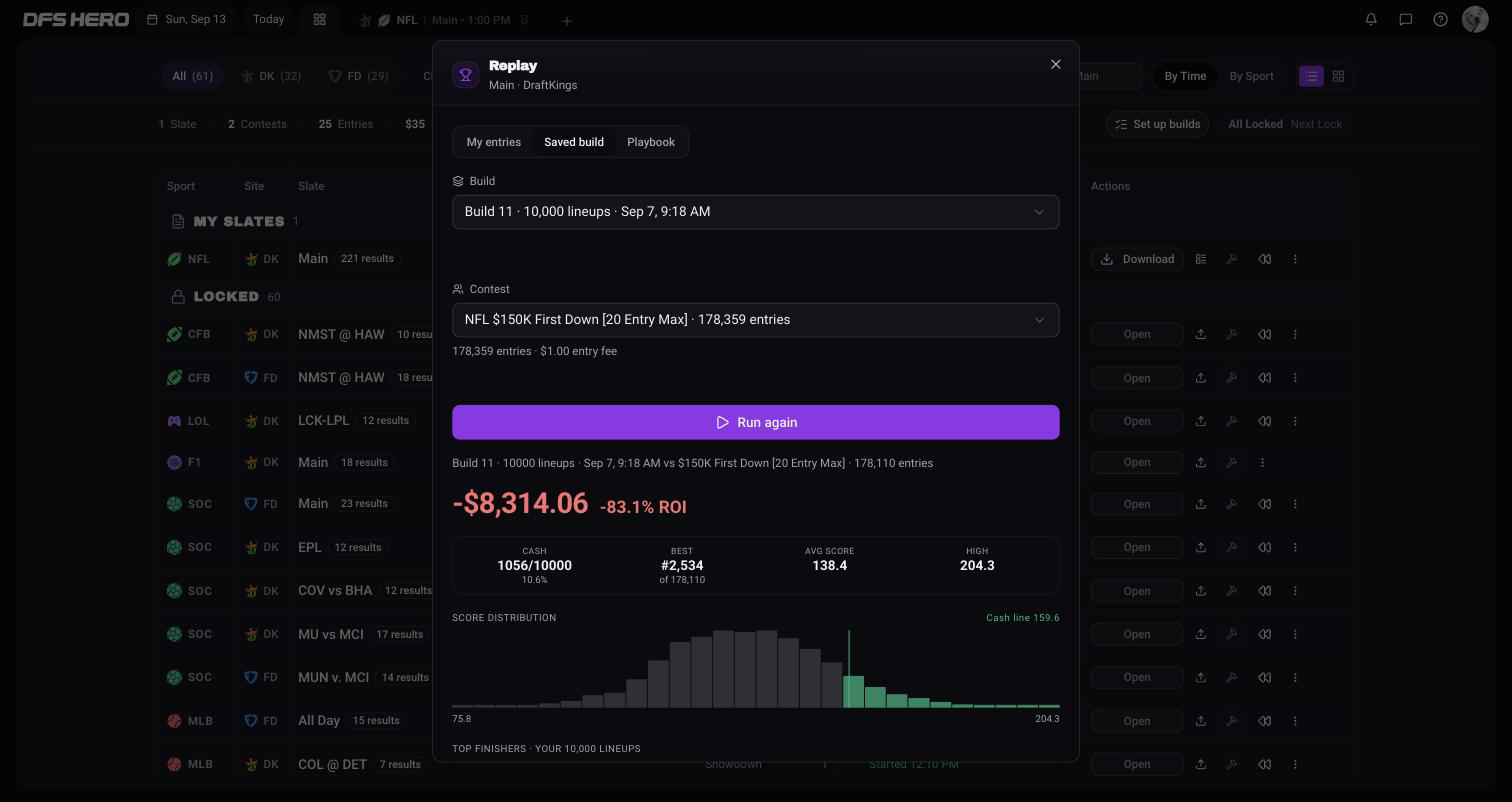Open more options on MU vs MCI row

tap(1295, 634)
